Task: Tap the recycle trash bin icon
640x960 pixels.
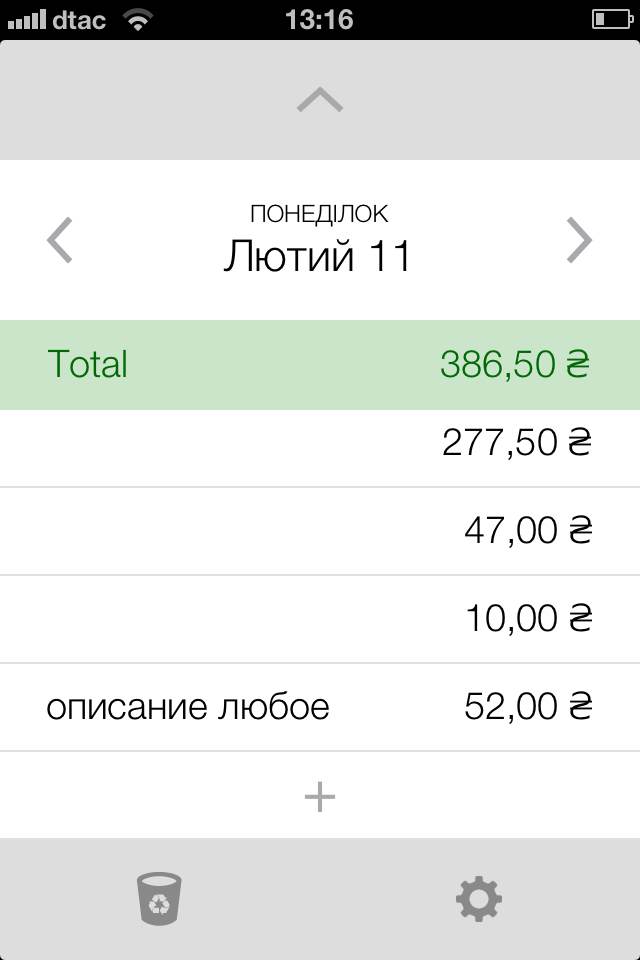Action: point(160,898)
